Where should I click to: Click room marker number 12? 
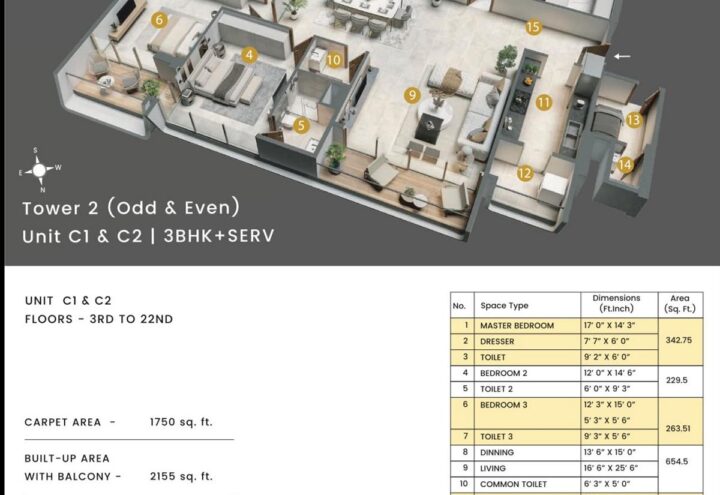(524, 173)
